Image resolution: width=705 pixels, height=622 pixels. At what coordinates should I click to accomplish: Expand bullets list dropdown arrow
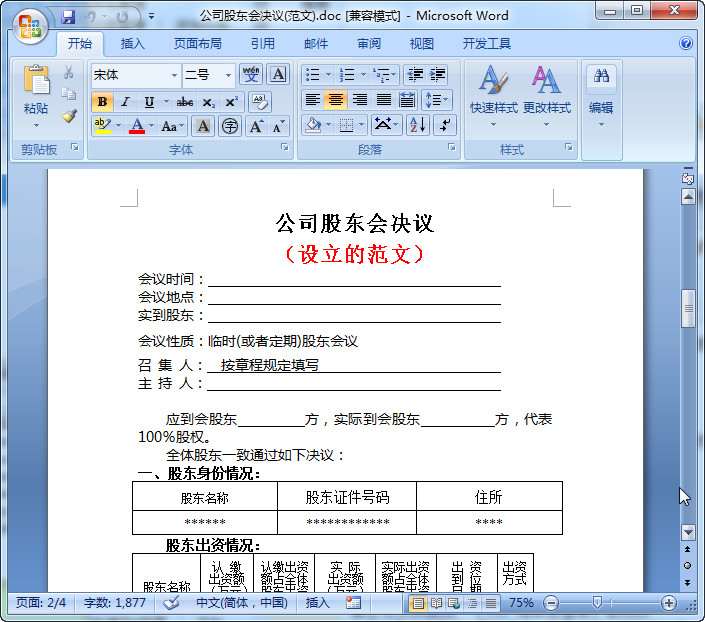[328, 75]
